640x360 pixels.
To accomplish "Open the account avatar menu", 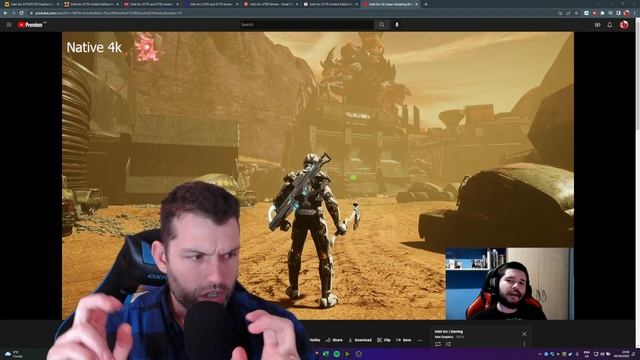I will [x=624, y=25].
